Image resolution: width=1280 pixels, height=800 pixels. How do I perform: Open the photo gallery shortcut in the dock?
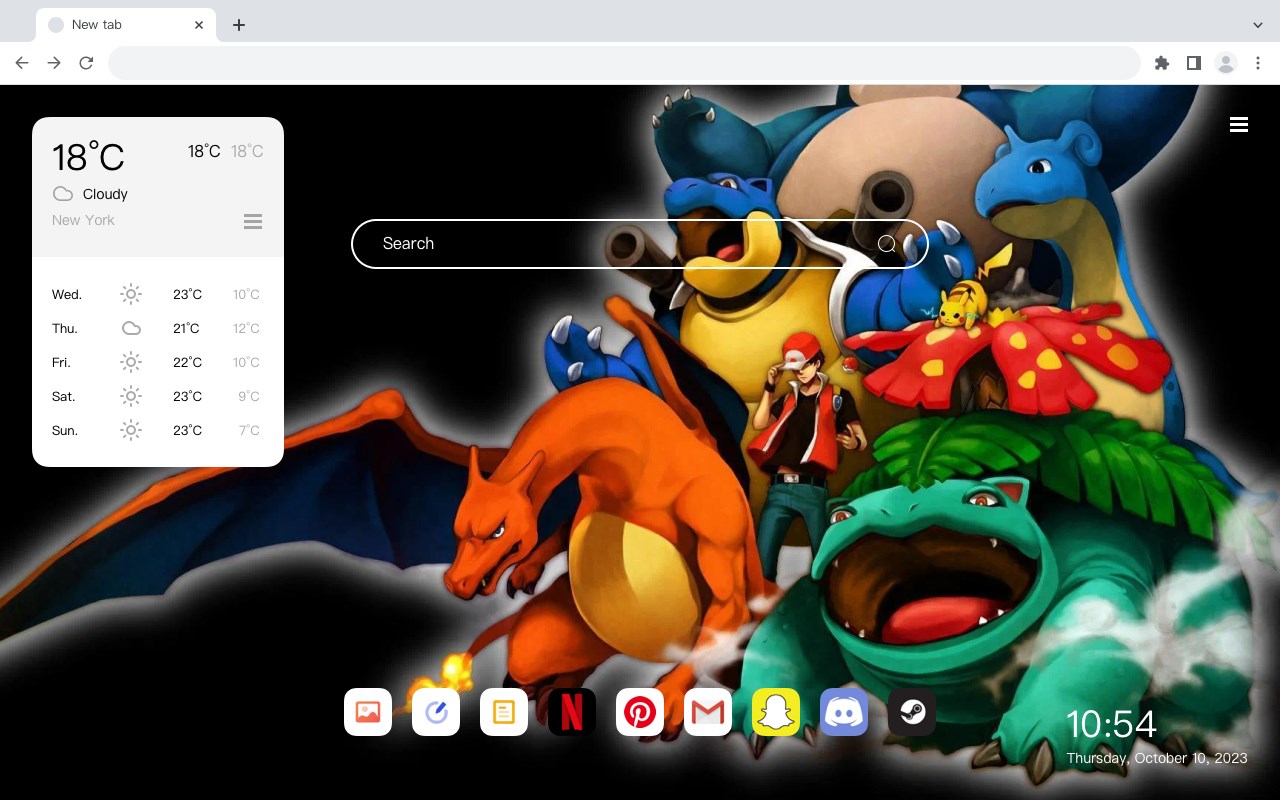tap(368, 712)
